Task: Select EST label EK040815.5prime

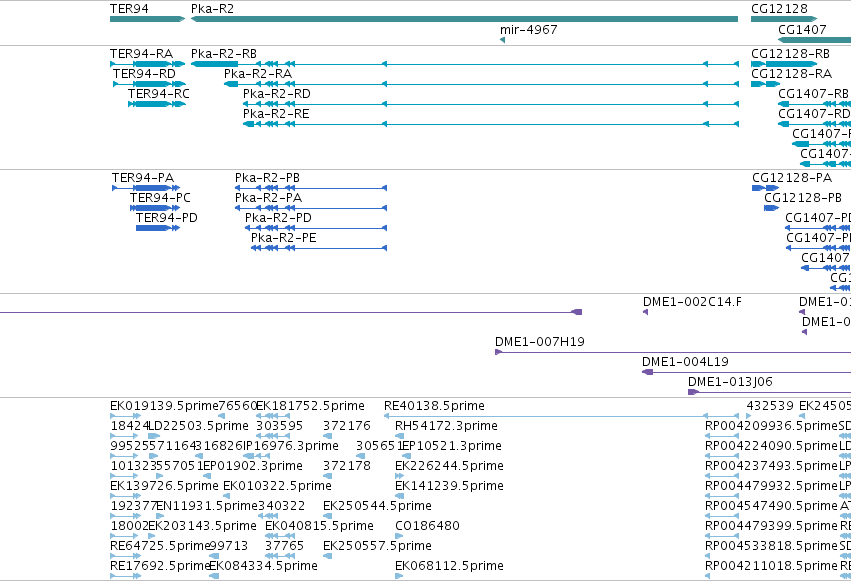Action: (319, 527)
